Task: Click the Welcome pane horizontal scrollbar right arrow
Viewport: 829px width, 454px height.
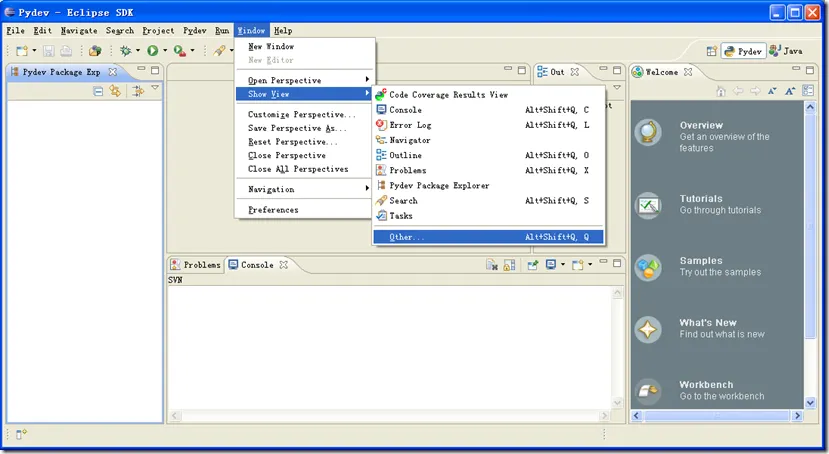Action: coord(797,416)
